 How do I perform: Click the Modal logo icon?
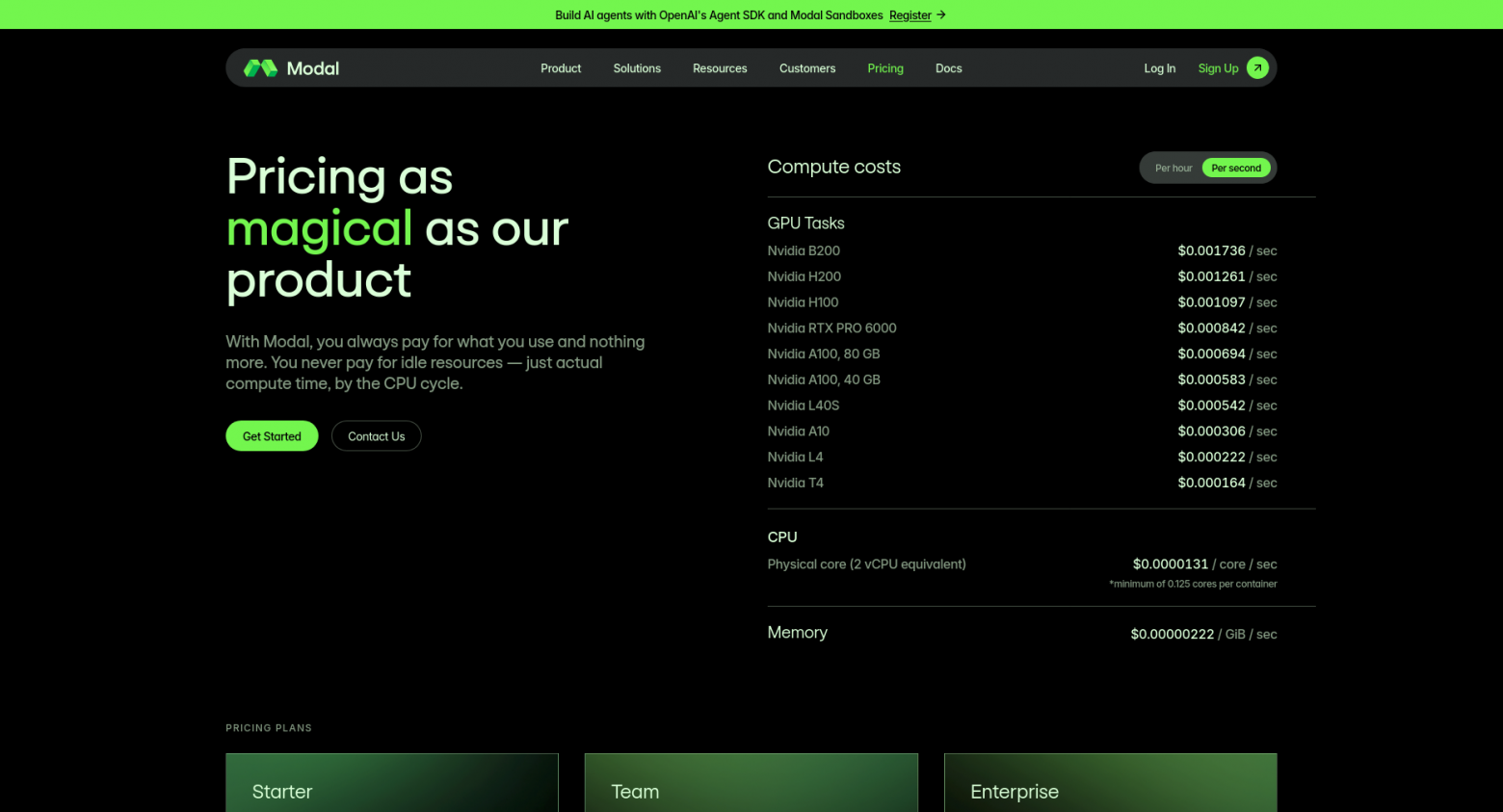pos(260,68)
